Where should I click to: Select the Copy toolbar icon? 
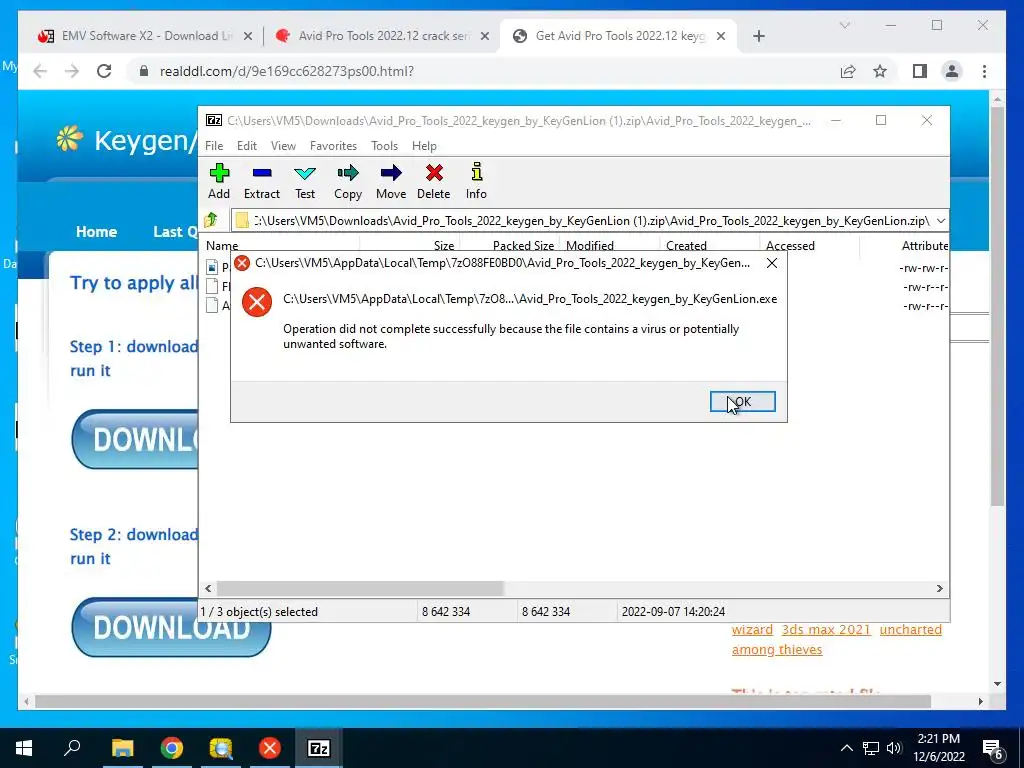coord(348,181)
